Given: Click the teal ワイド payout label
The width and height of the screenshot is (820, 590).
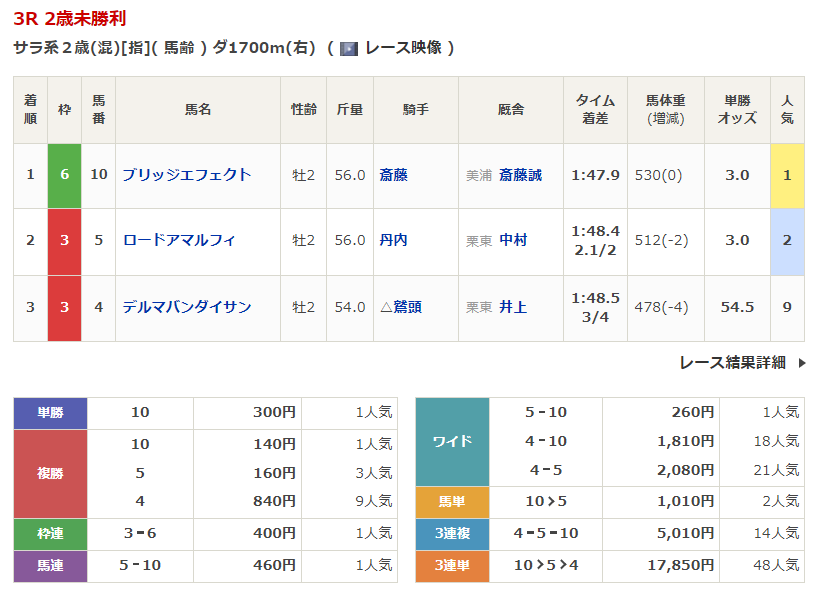Looking at the screenshot, I should point(452,441).
